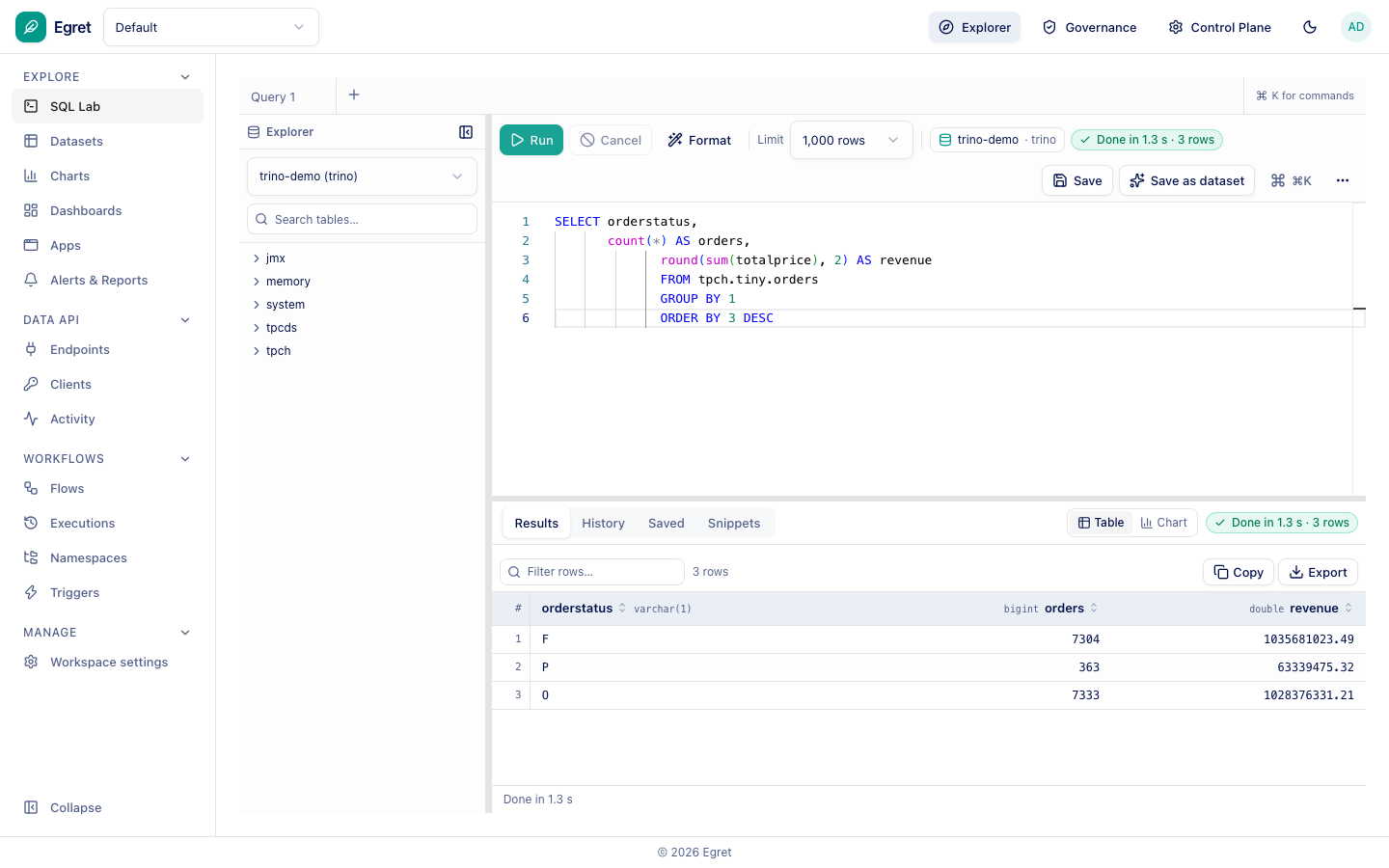Open SQL Lab in sidebar
This screenshot has width=1389, height=868.
[x=107, y=106]
